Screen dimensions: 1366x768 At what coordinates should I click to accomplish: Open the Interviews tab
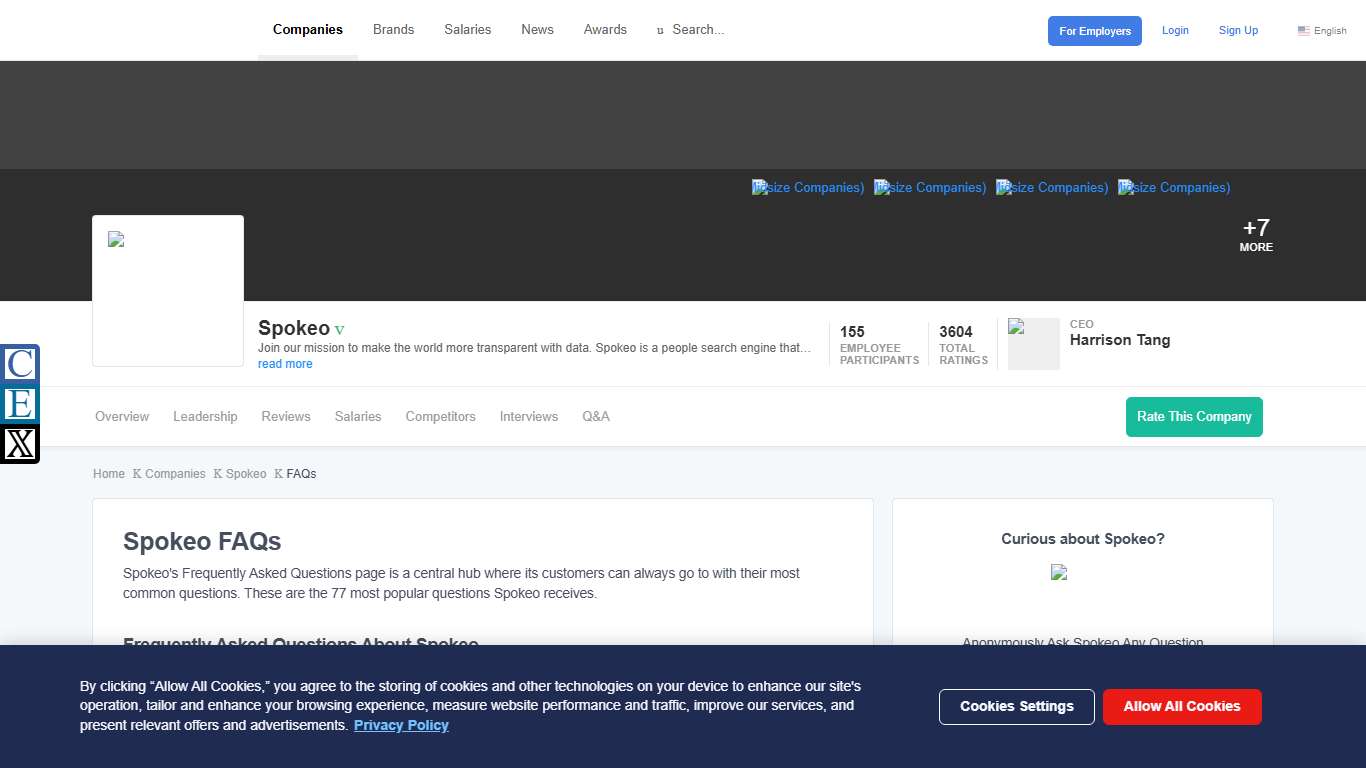[528, 416]
